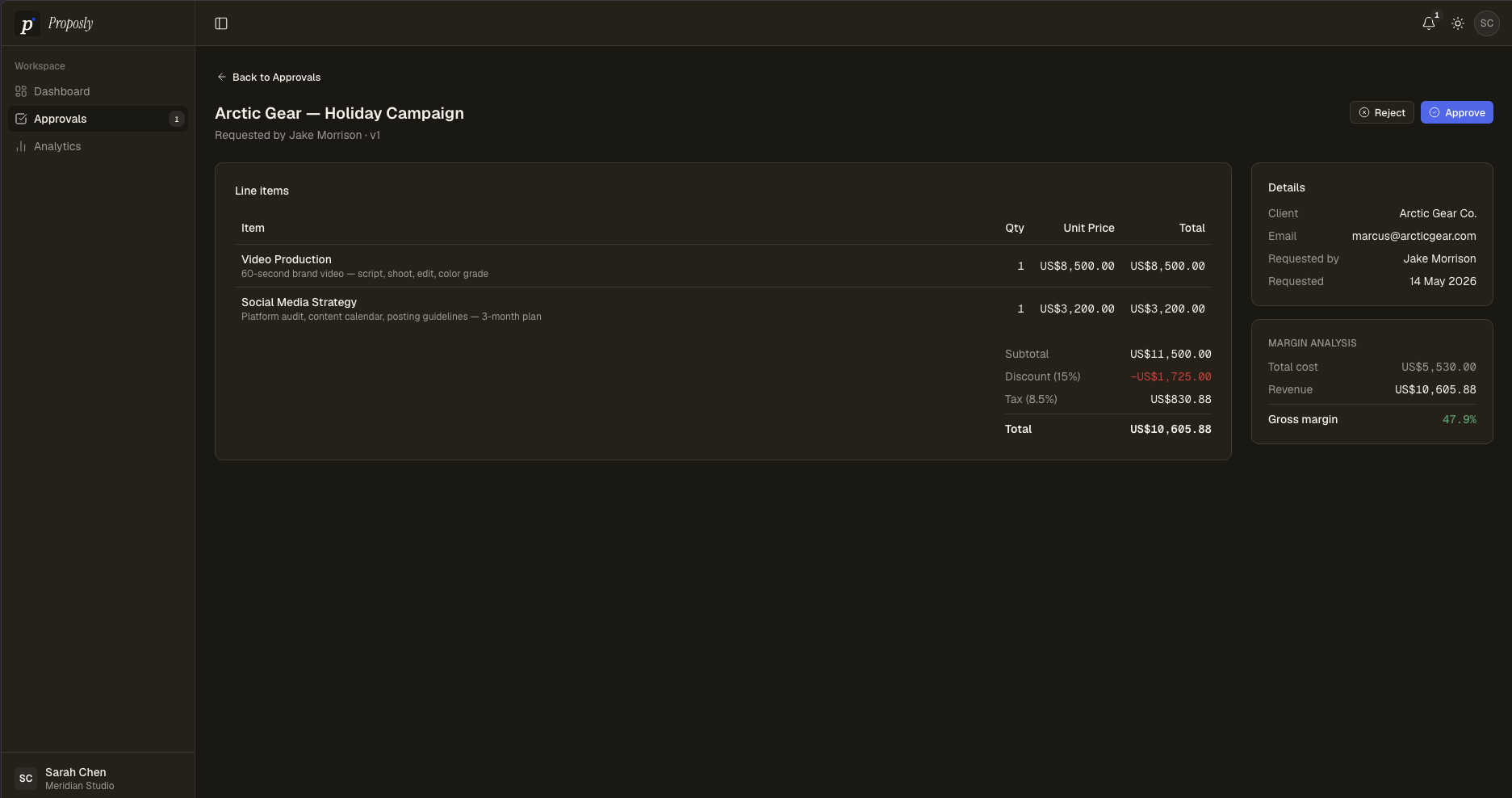Click the discount amount -US$1,725.00
Viewport: 1512px width, 798px height.
[x=1171, y=376]
